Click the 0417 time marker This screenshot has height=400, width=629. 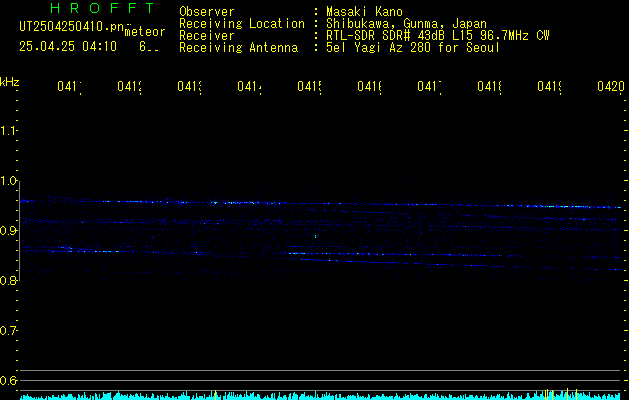click(x=429, y=87)
